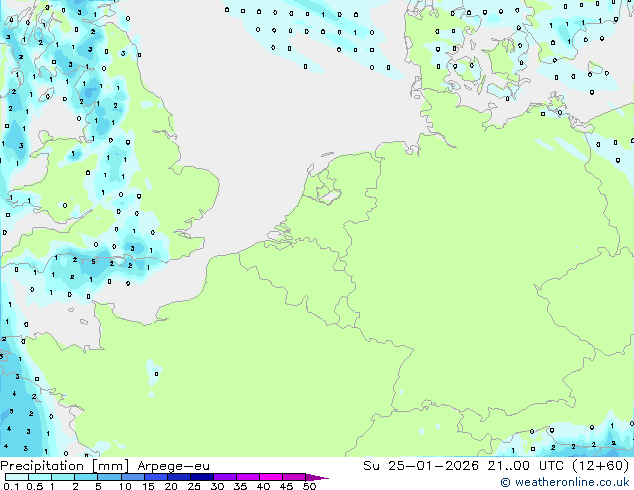This screenshot has width=634, height=490.
Task: Pick the 0.1–0.5 mm palest cyan legend swatch
Action: coord(17,477)
